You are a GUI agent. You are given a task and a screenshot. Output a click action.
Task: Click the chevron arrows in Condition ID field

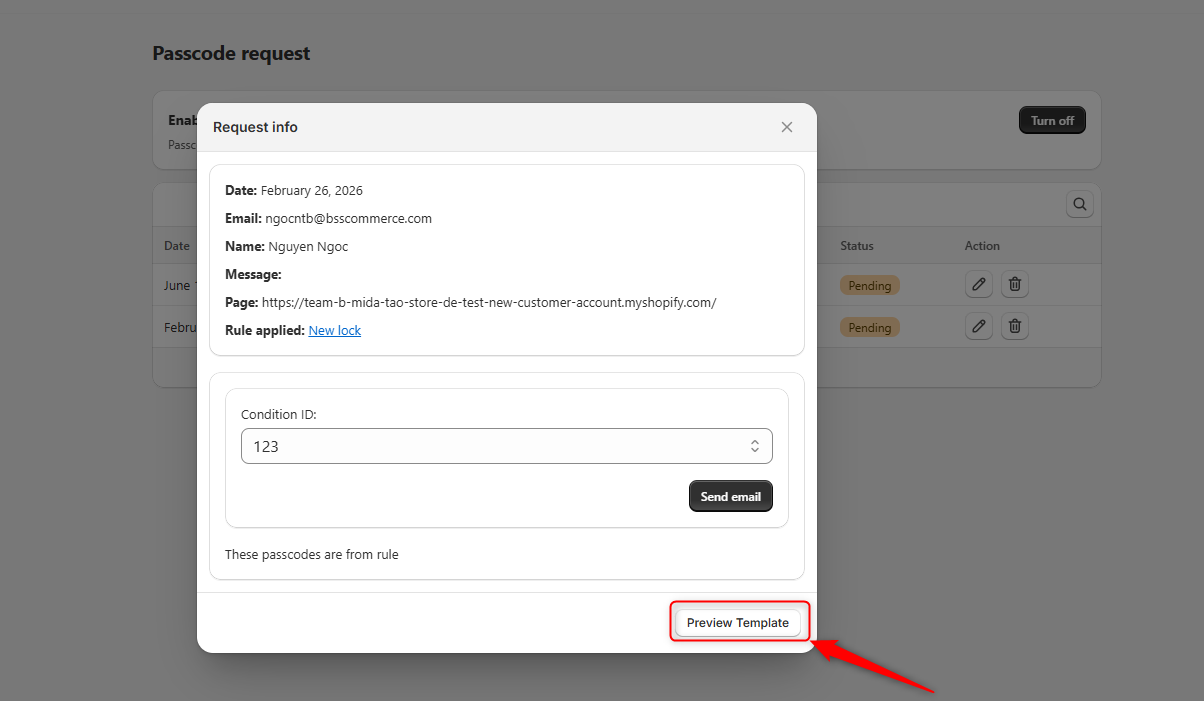[755, 447]
